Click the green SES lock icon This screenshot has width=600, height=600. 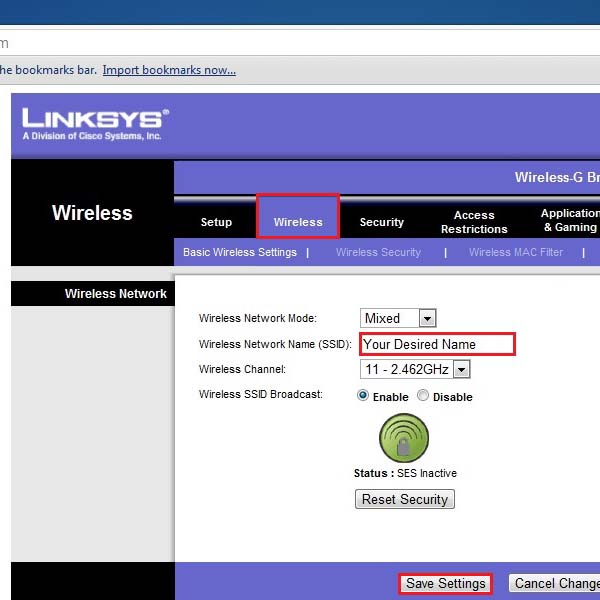click(x=404, y=438)
